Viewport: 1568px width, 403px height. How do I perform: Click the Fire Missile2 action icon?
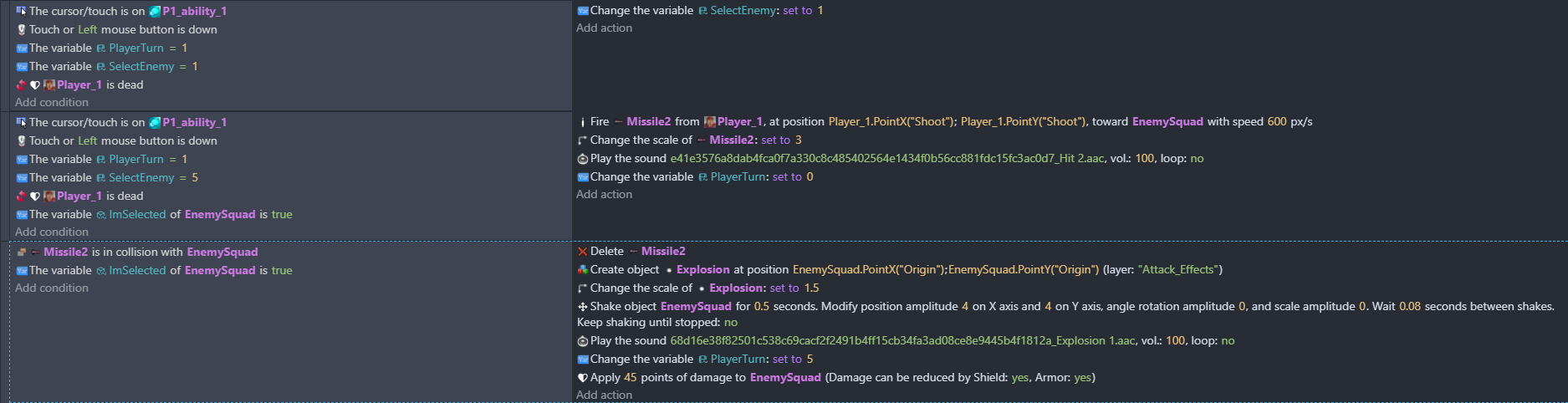(583, 122)
